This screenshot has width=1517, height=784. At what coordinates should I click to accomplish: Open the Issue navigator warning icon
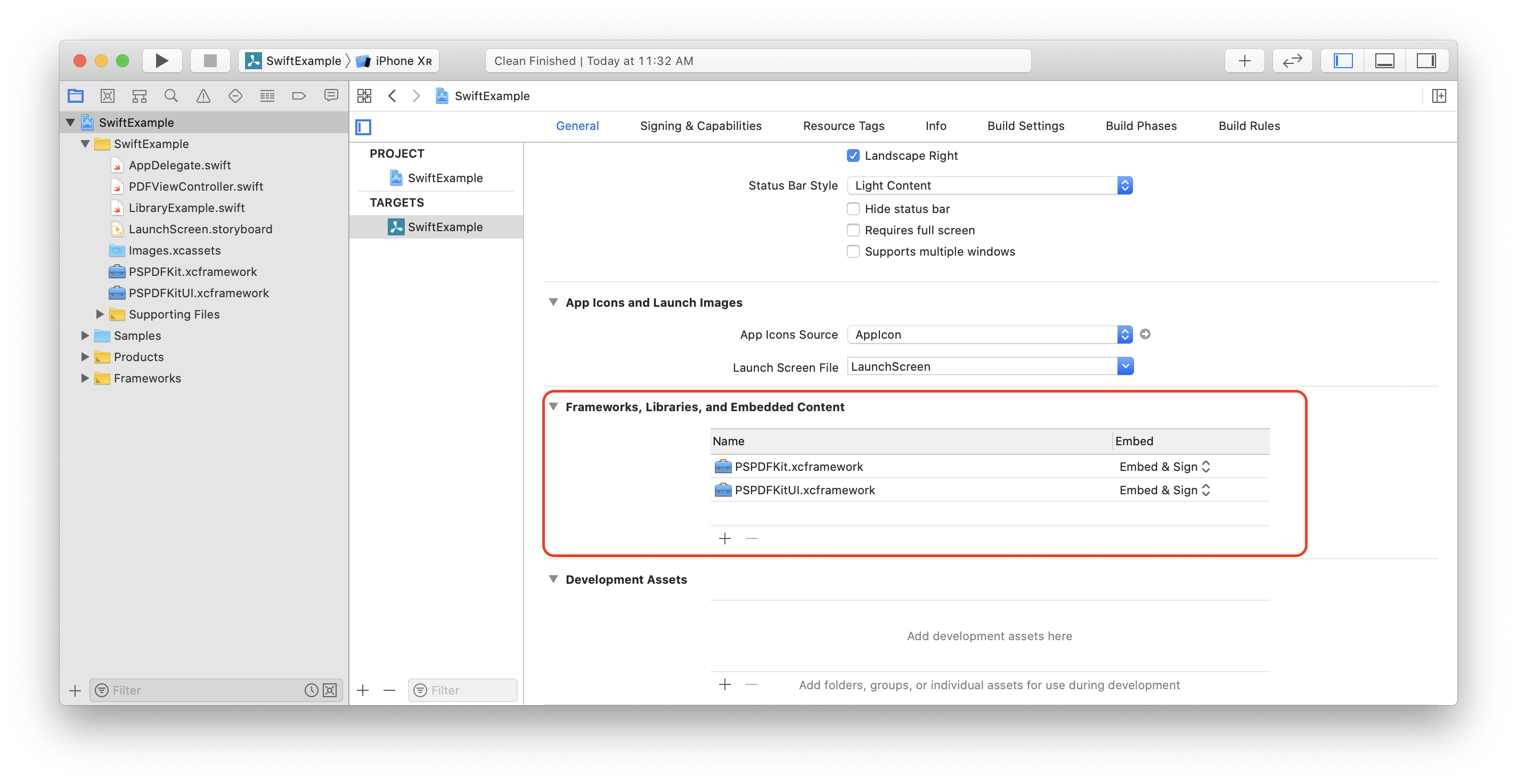(x=203, y=96)
